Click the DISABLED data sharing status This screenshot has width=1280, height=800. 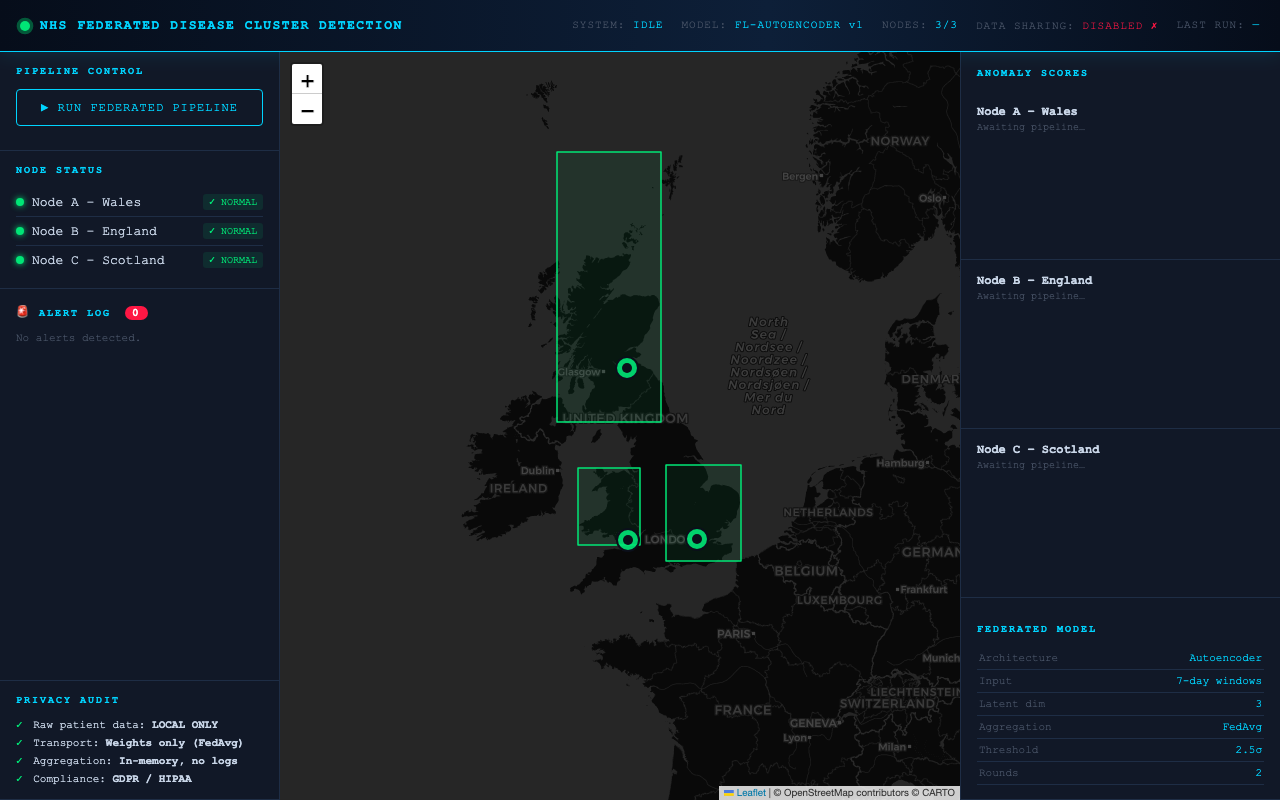[1120, 26]
